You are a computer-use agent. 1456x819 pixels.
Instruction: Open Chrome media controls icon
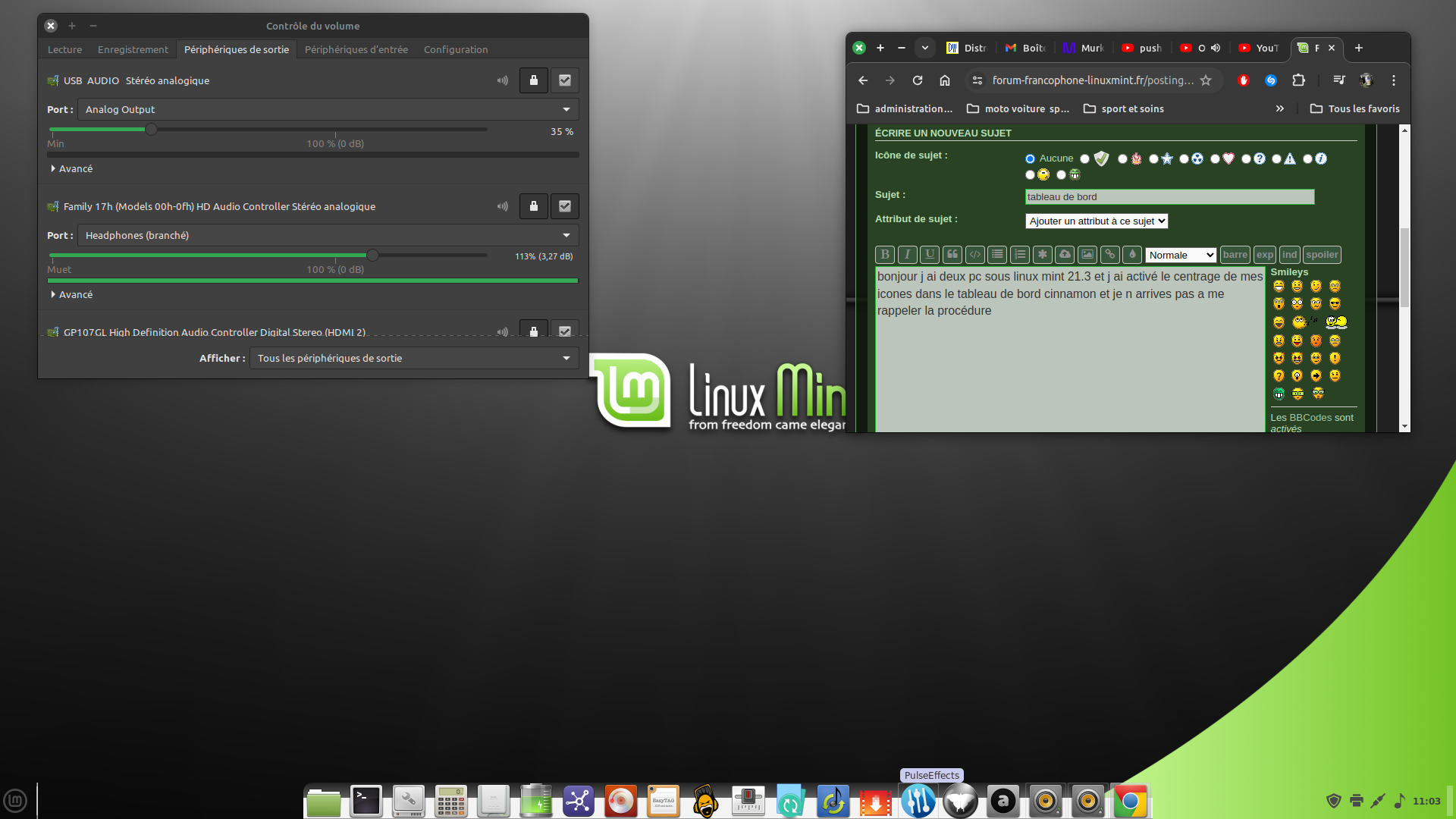(1339, 80)
